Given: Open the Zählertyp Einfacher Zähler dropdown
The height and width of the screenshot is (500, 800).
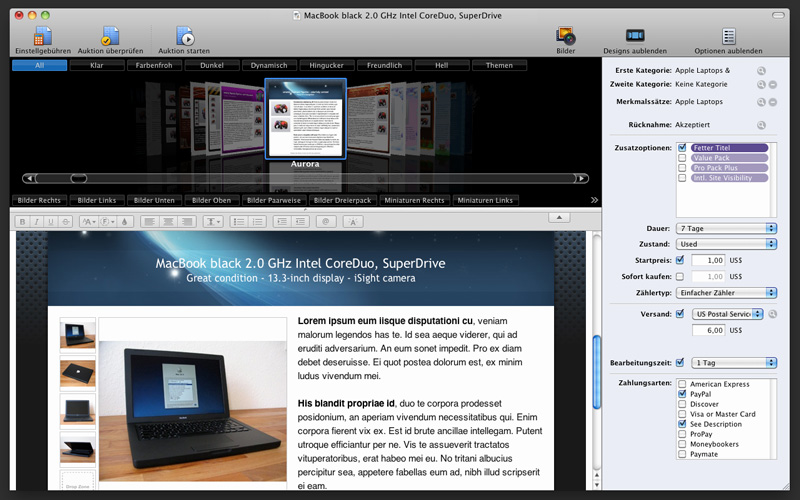Looking at the screenshot, I should [726, 293].
